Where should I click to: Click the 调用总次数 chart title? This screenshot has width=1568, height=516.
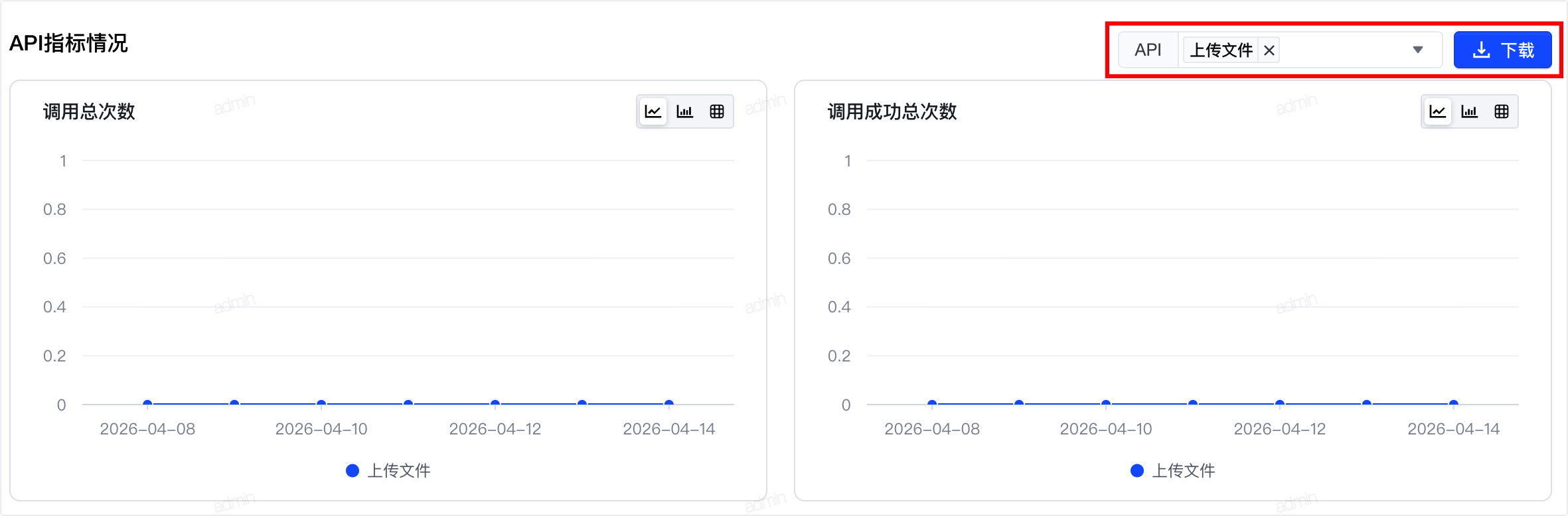89,111
